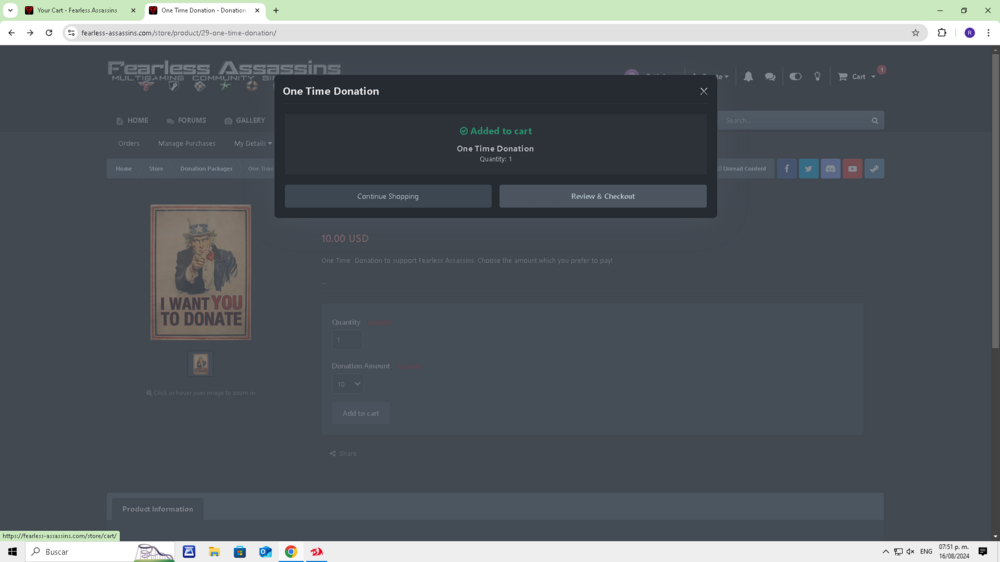Open Chrome three-dot menu
The height and width of the screenshot is (562, 1000).
click(x=989, y=33)
